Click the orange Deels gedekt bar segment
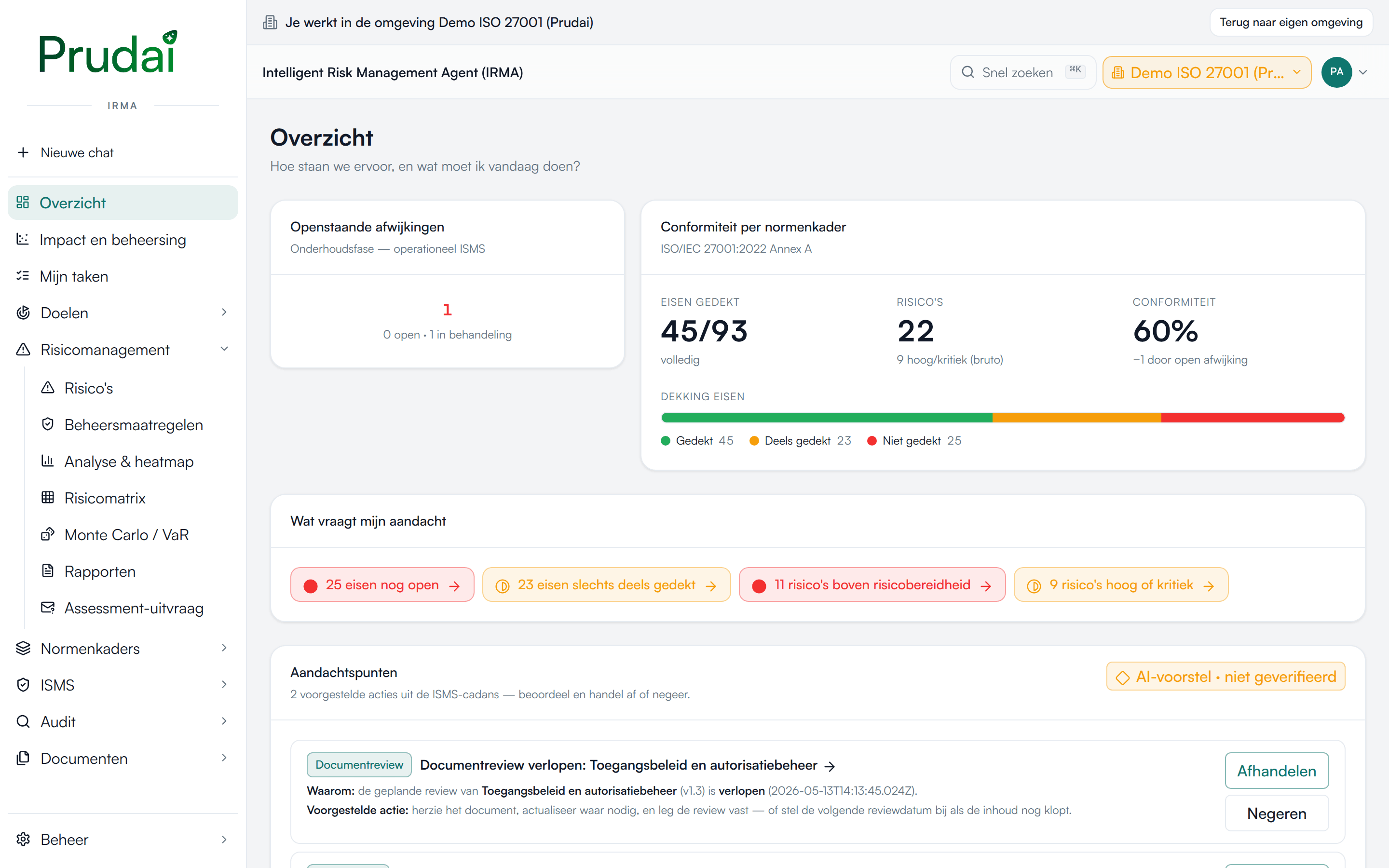Screen dimensions: 1389x868 (x=1077, y=417)
